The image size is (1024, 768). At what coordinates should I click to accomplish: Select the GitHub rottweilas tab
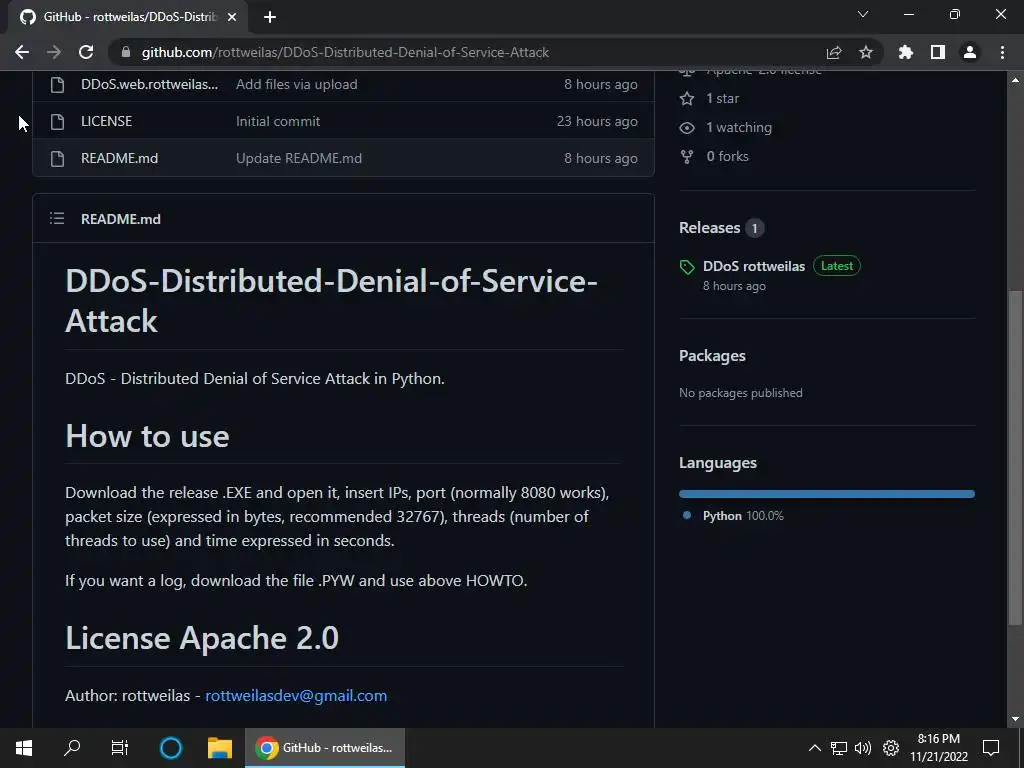pos(129,17)
